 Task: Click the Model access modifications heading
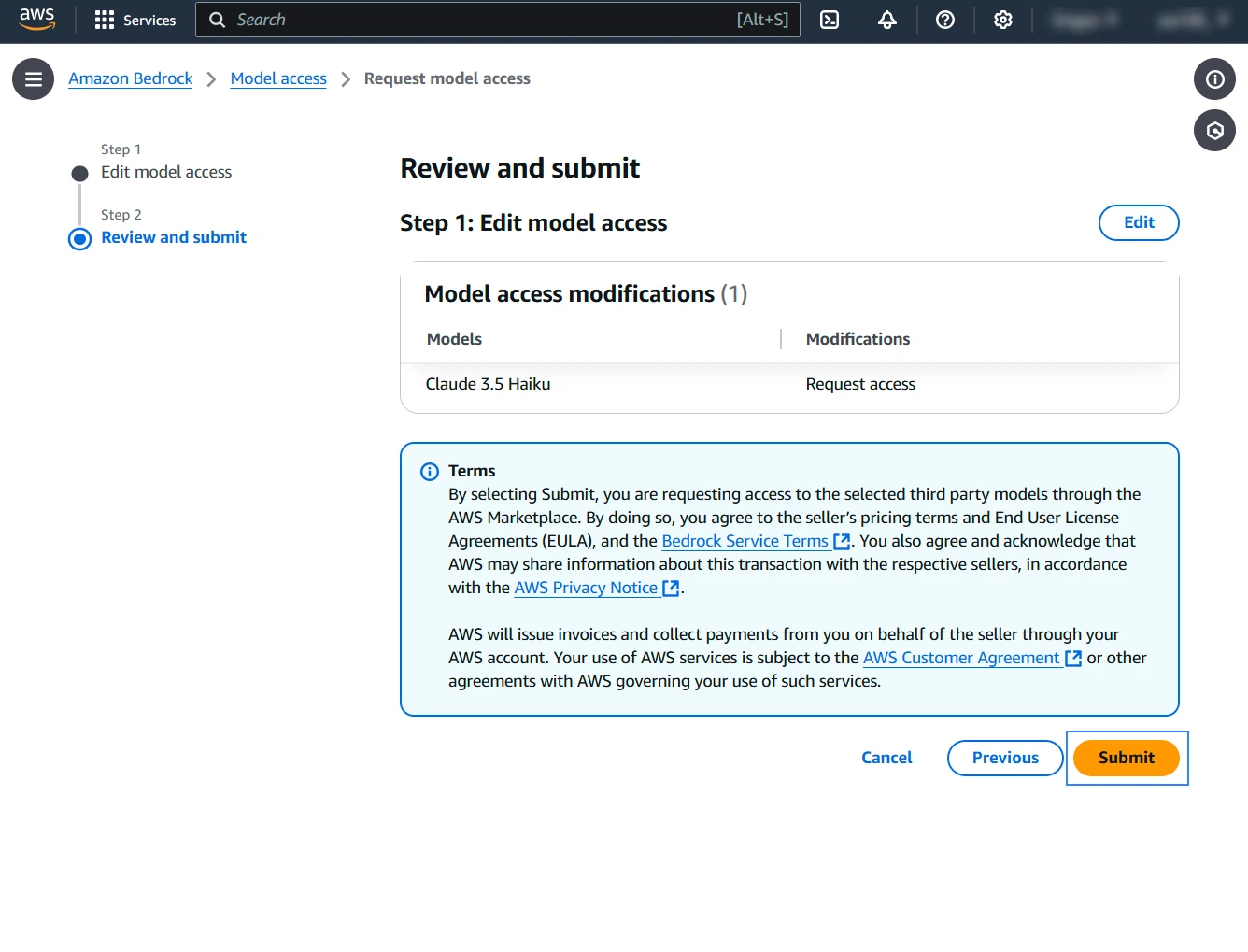point(586,294)
